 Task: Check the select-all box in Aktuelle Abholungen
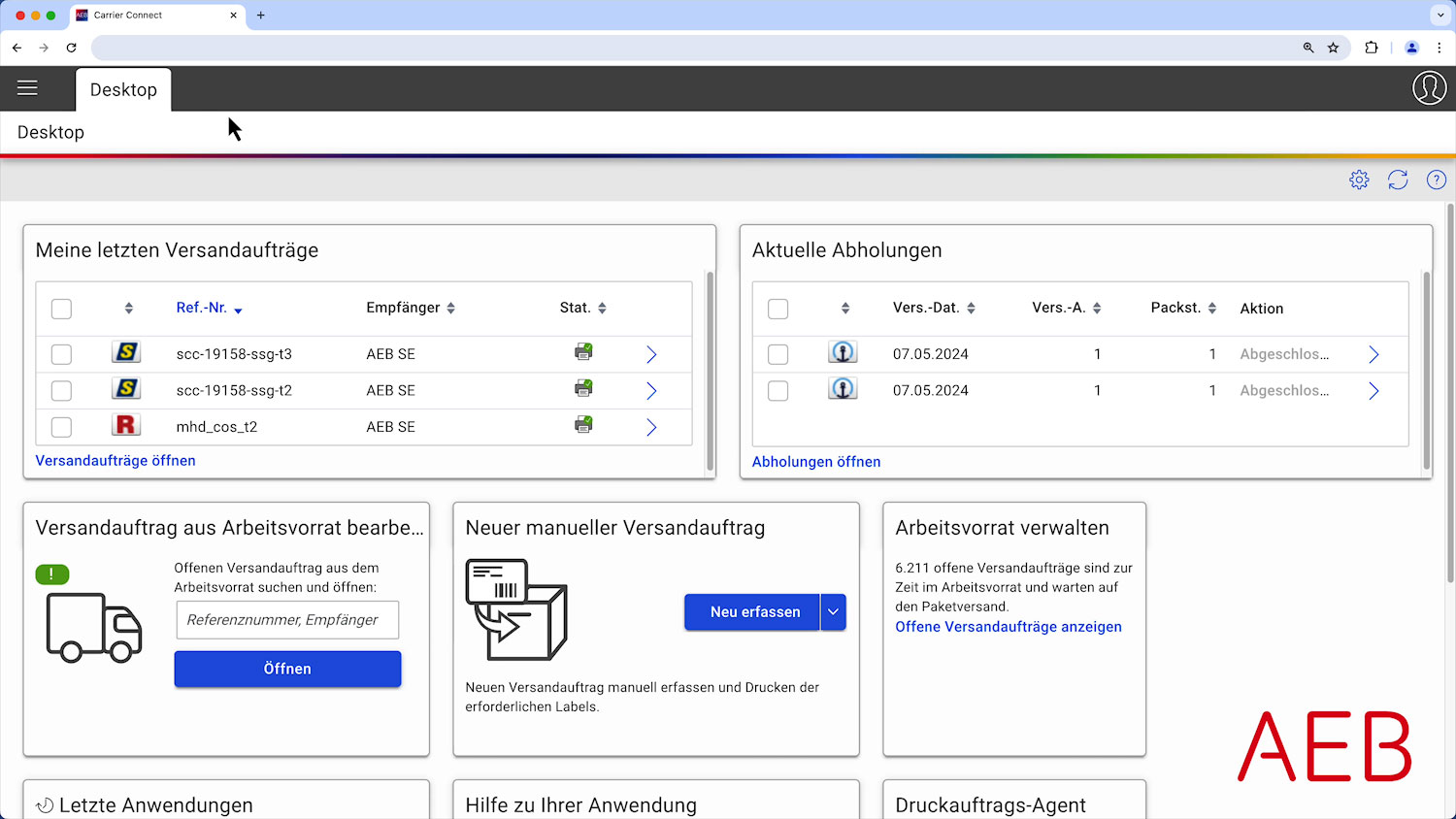[x=778, y=308]
